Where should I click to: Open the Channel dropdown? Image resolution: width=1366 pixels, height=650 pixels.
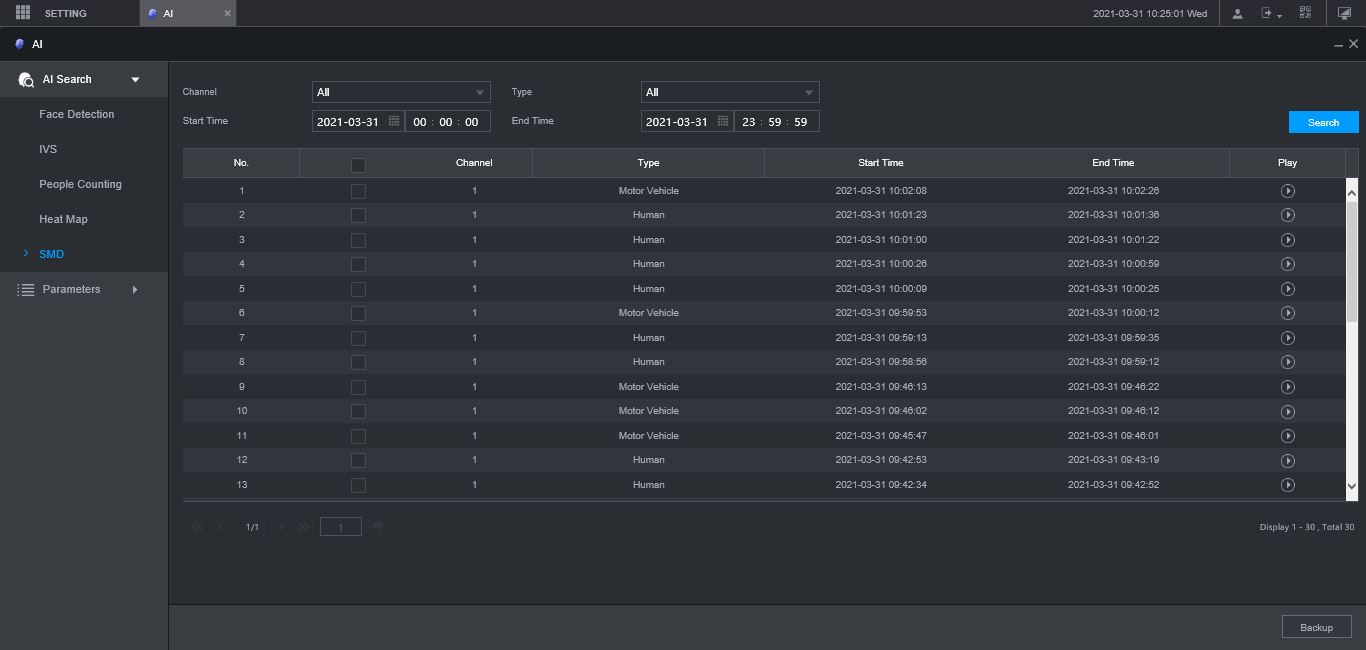(x=401, y=92)
